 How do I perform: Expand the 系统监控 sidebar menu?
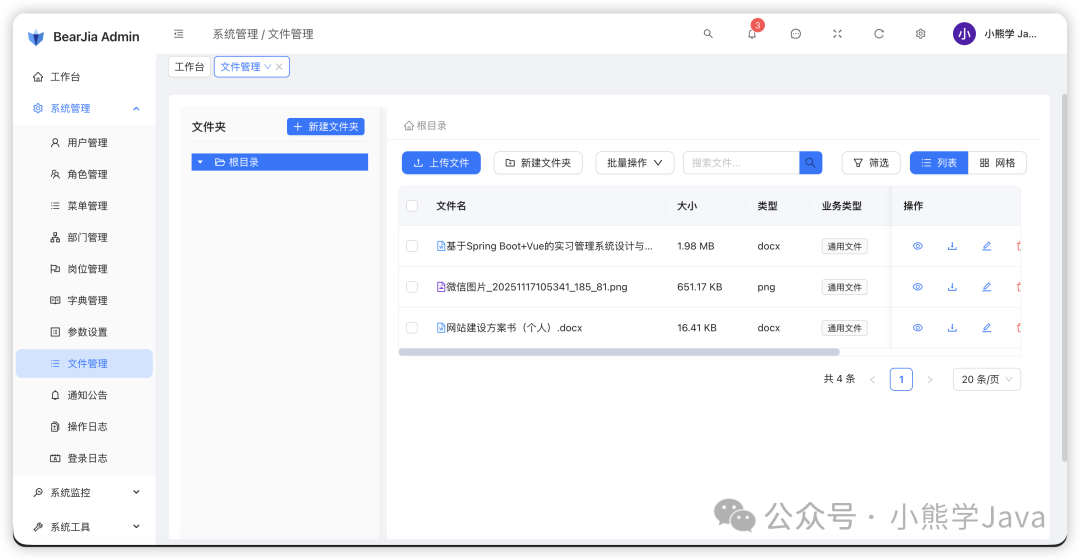(x=86, y=493)
